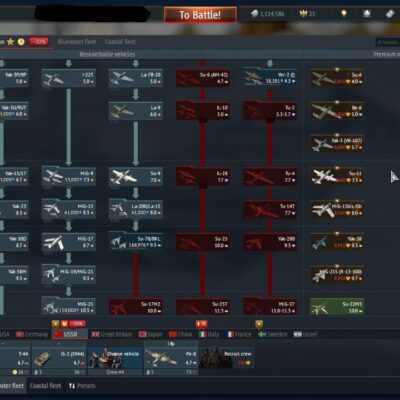Image resolution: width=400 pixels, height=400 pixels.
Task: Open the bottom Coastal fleet preset tab
Action: click(x=45, y=386)
